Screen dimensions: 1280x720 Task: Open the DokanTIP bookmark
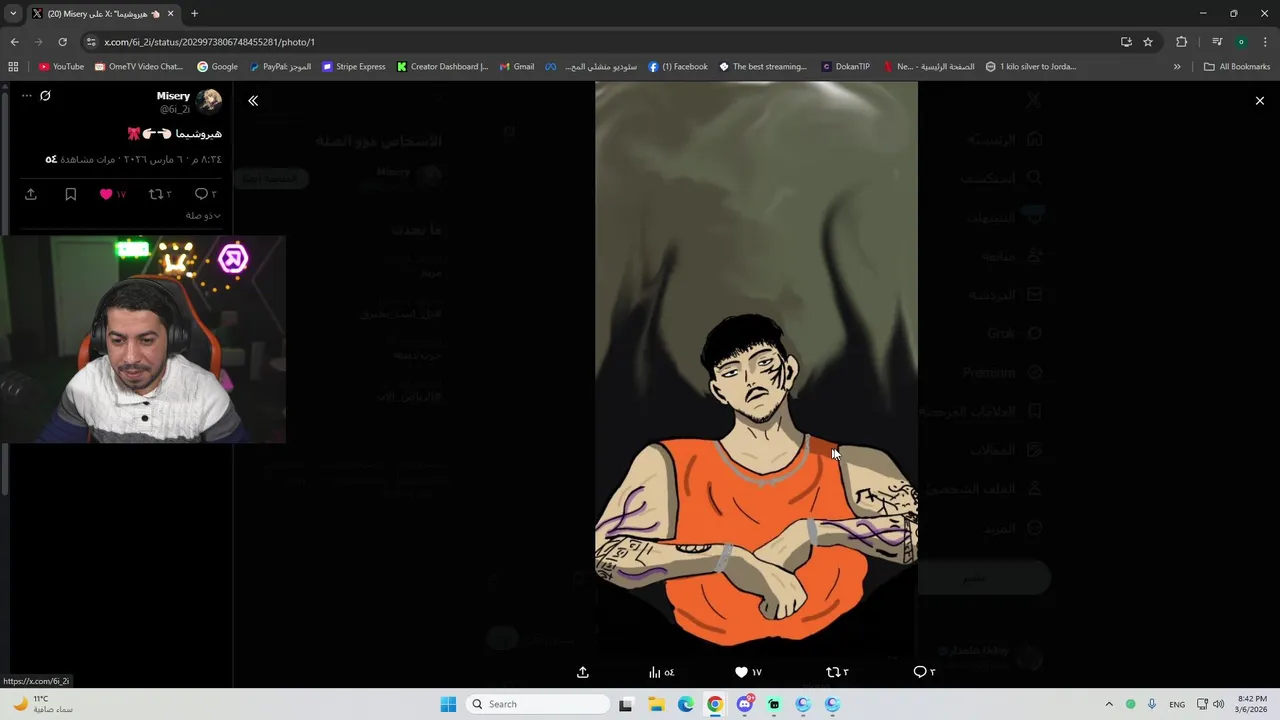[845, 67]
